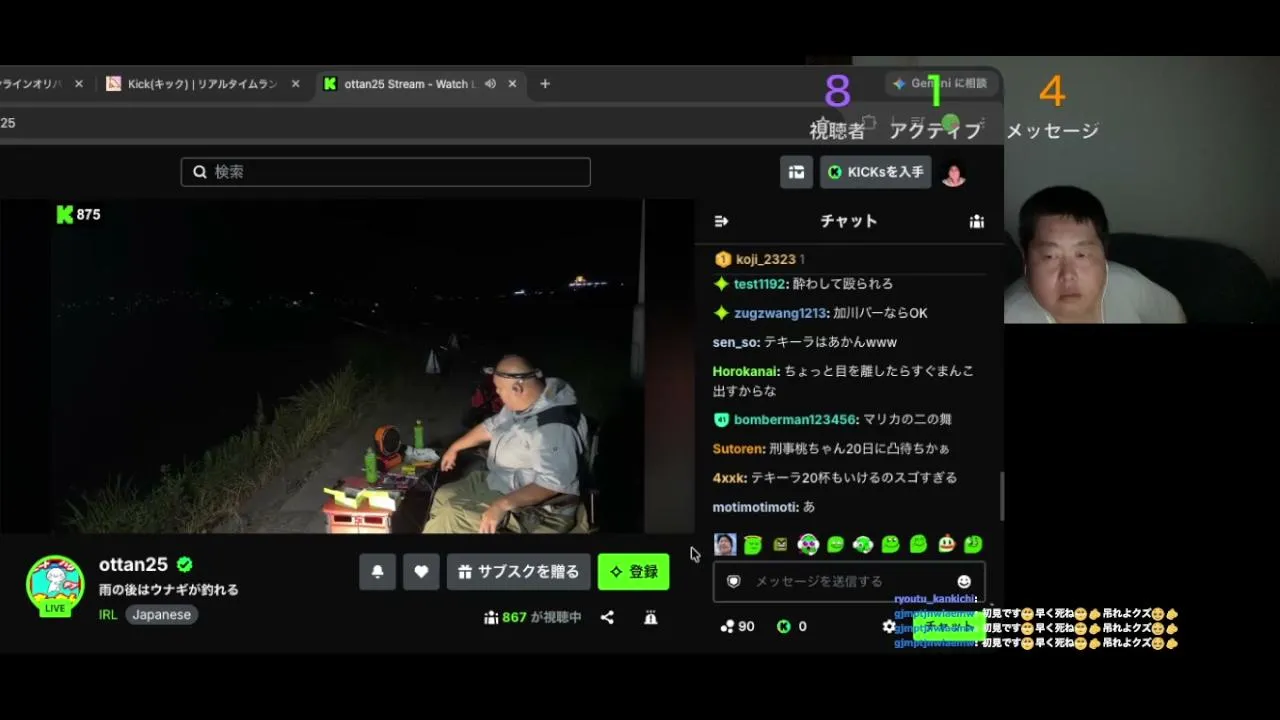
Task: Click the メッセージを送信する message input
Action: tap(849, 581)
